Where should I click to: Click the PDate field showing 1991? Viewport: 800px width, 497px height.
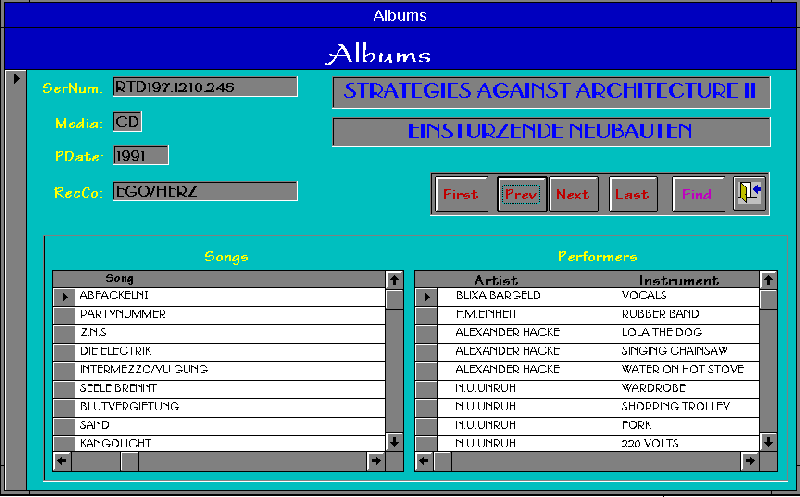click(140, 156)
